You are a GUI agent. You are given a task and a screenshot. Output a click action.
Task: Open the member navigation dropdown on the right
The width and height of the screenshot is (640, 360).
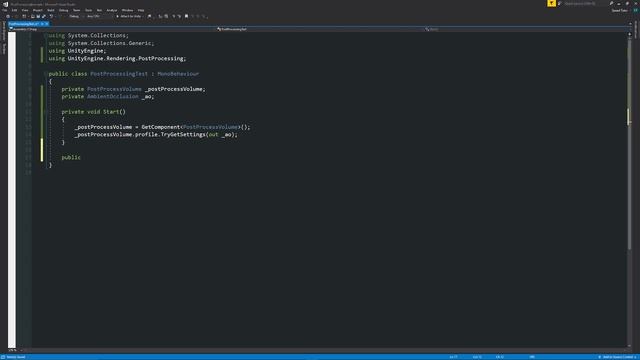[x=527, y=29]
